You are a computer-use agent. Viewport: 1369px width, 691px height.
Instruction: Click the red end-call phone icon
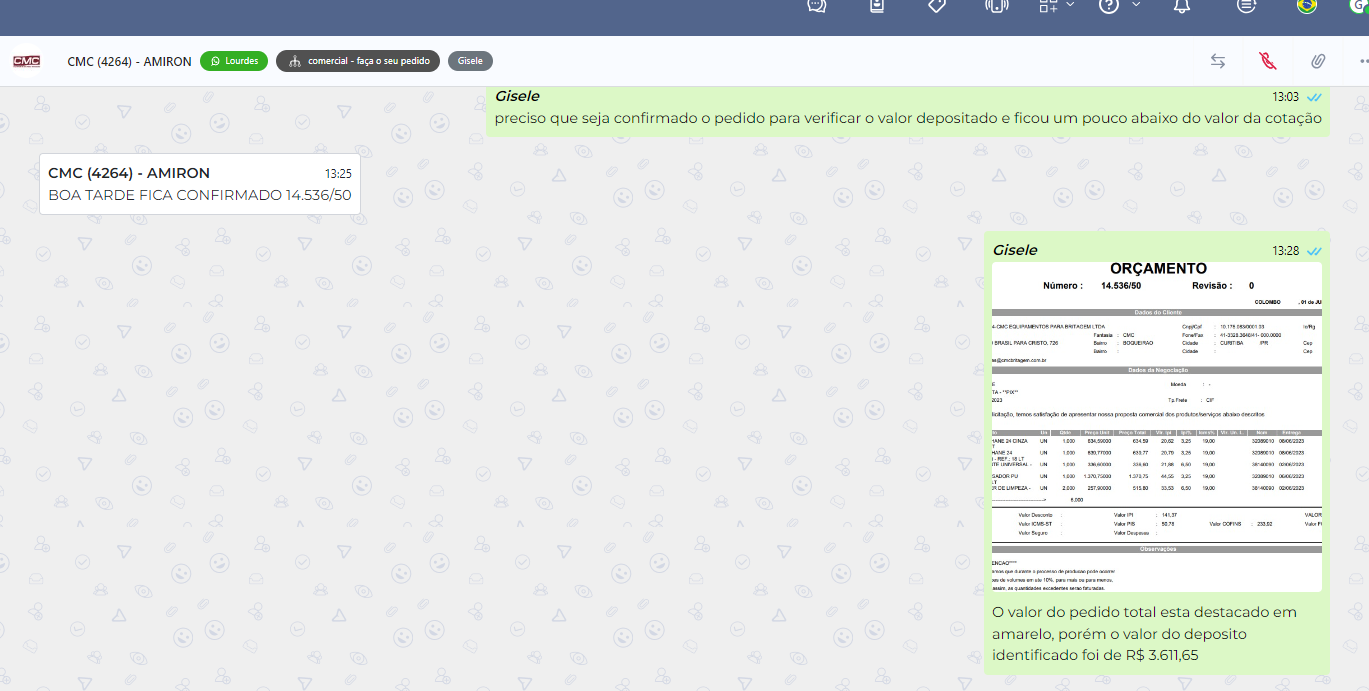[x=1268, y=61]
